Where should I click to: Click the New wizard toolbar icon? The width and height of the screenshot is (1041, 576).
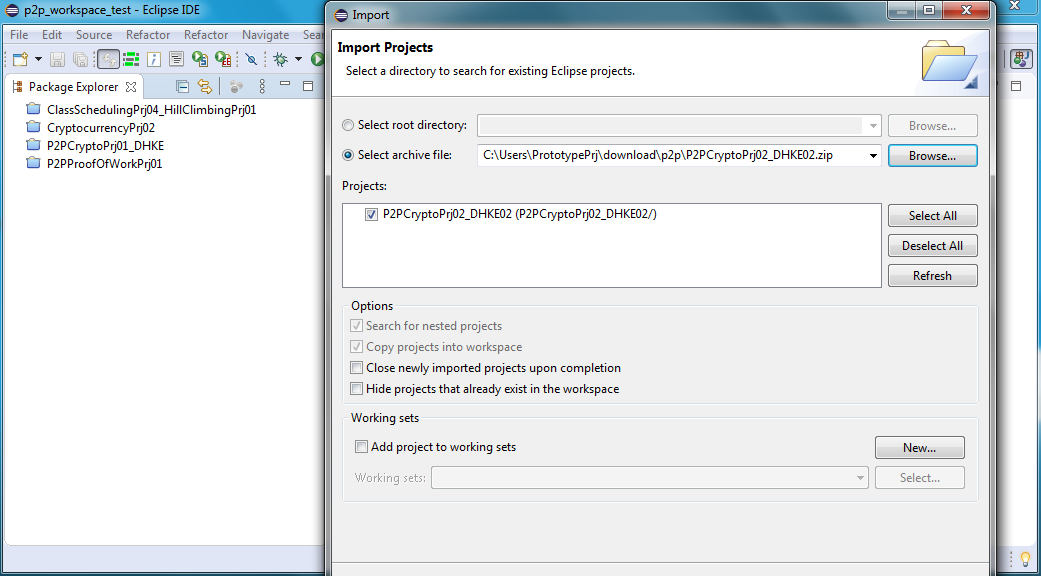click(x=20, y=60)
